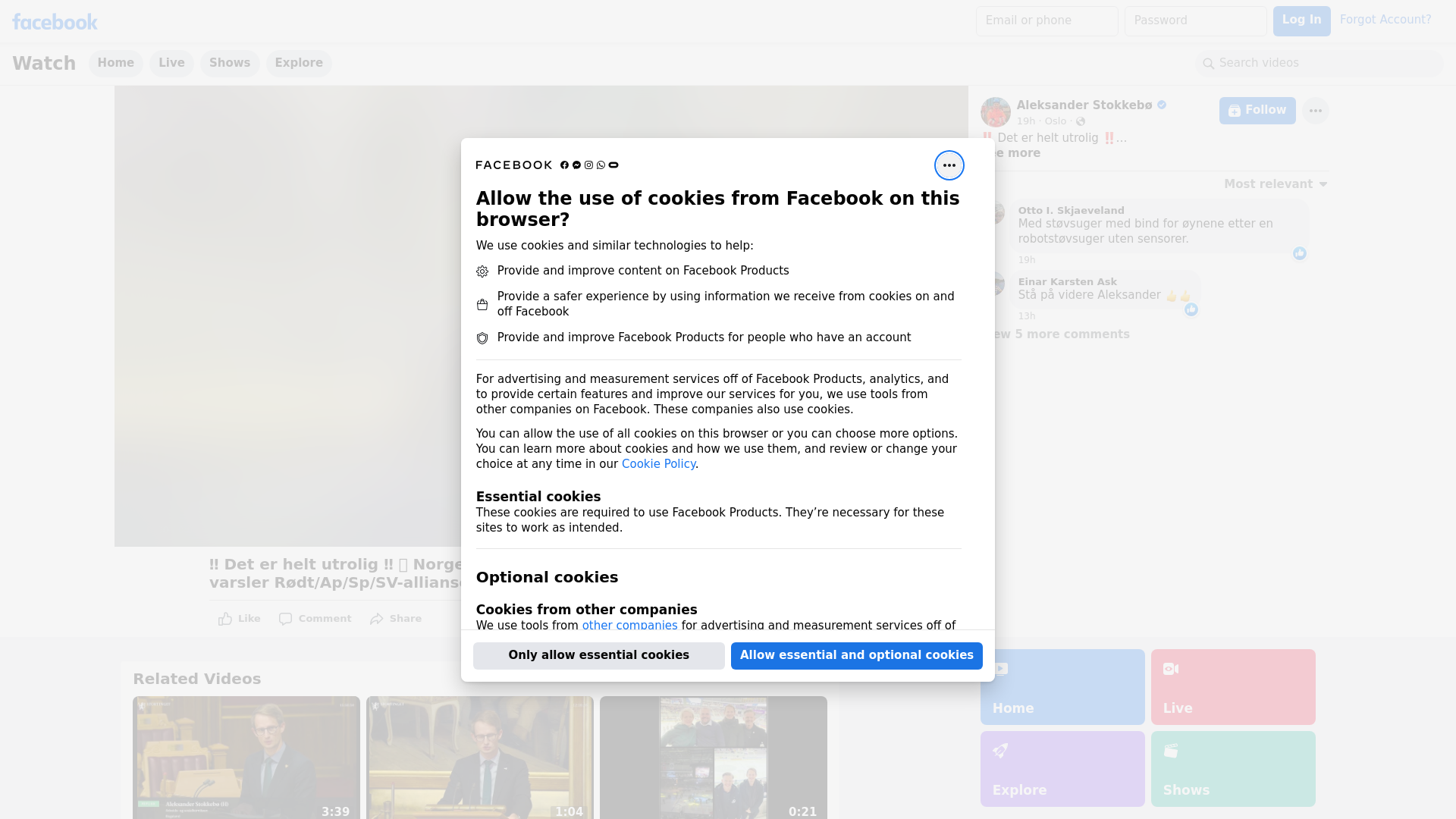Click the Aleksander Stokkebø page name
The image size is (1456, 819).
click(1084, 105)
